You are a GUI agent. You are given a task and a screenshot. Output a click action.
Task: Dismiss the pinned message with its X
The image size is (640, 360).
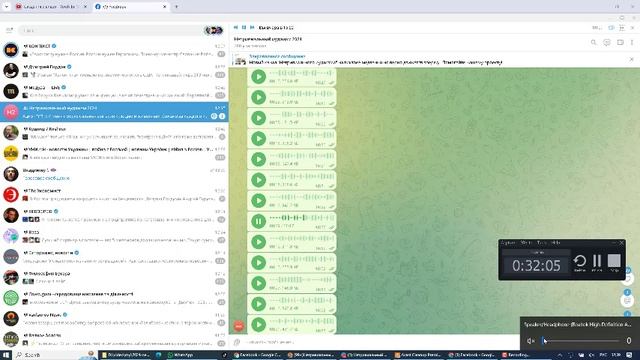(631, 60)
